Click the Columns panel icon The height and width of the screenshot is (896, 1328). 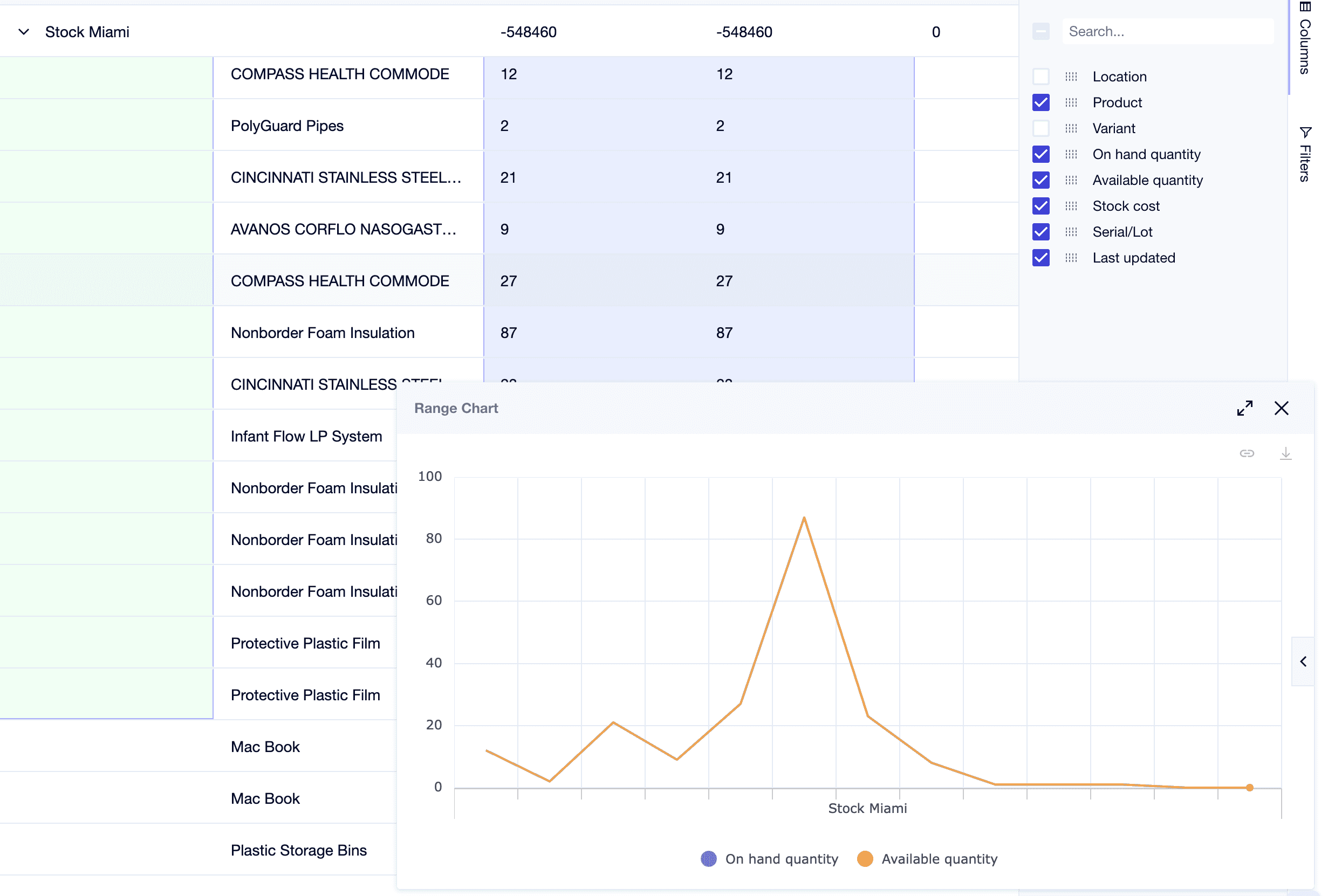click(1305, 7)
